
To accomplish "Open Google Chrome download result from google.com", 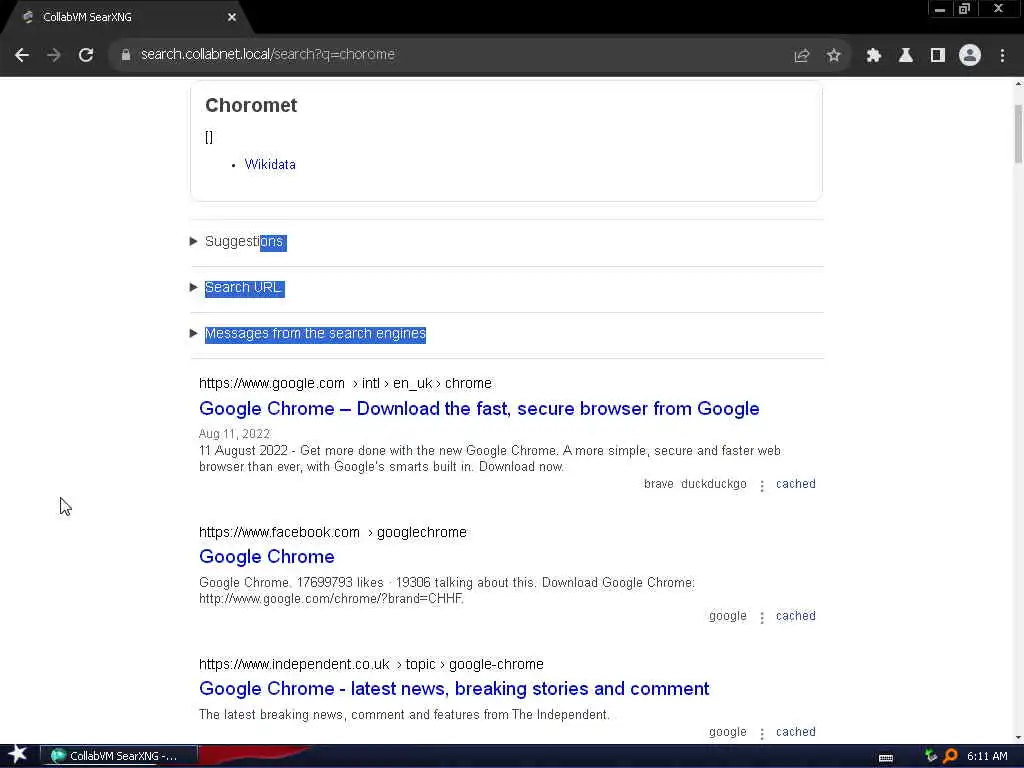I will (x=479, y=409).
